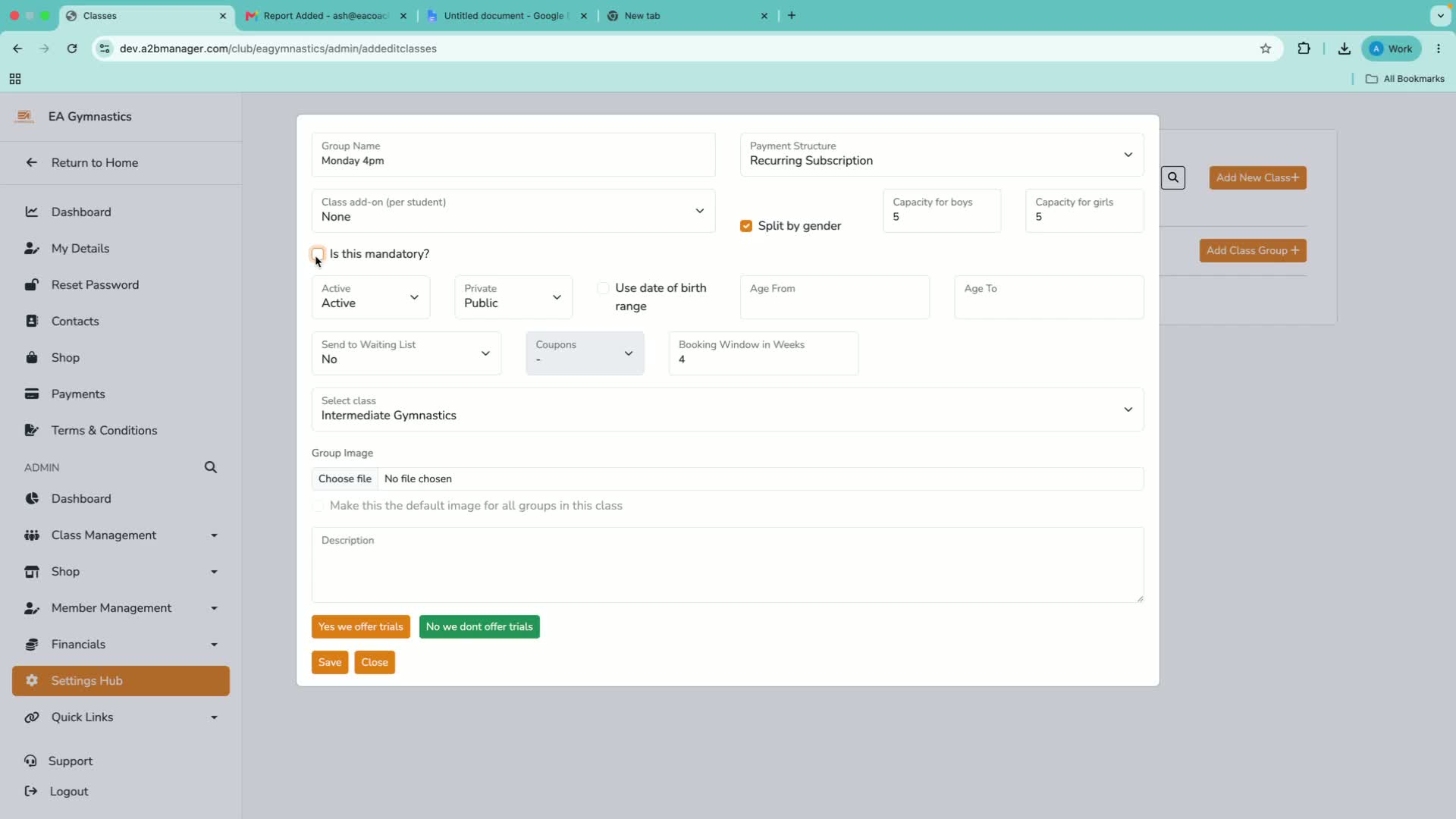Screen dimensions: 1456x819
Task: Click the Class Management people icon
Action: click(x=31, y=535)
